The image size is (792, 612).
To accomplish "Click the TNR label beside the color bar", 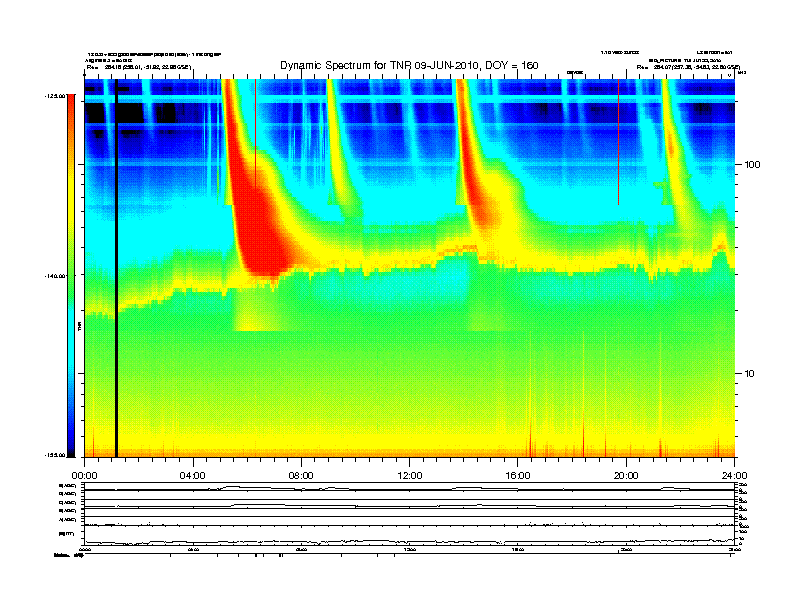I will [79, 326].
